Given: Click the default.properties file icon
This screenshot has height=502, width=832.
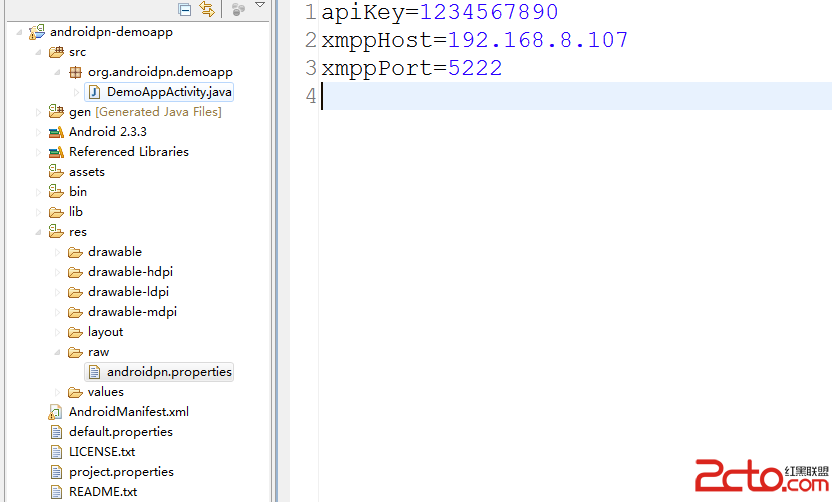Looking at the screenshot, I should [56, 432].
